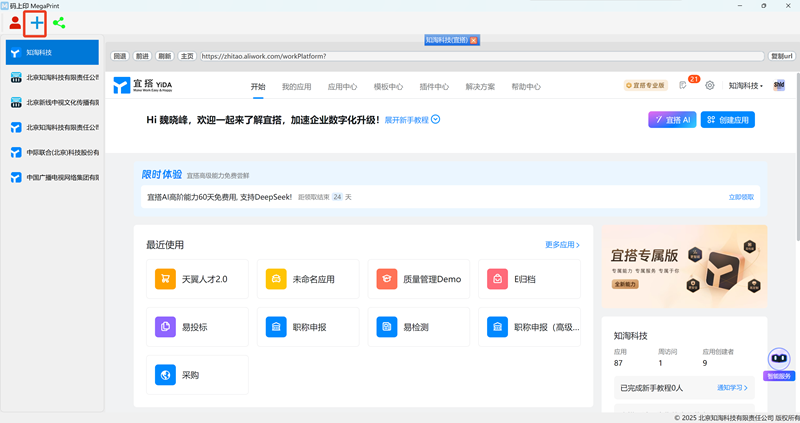Click the page vertical scrollbar
Screen dimensions: 800x423
(797, 156)
